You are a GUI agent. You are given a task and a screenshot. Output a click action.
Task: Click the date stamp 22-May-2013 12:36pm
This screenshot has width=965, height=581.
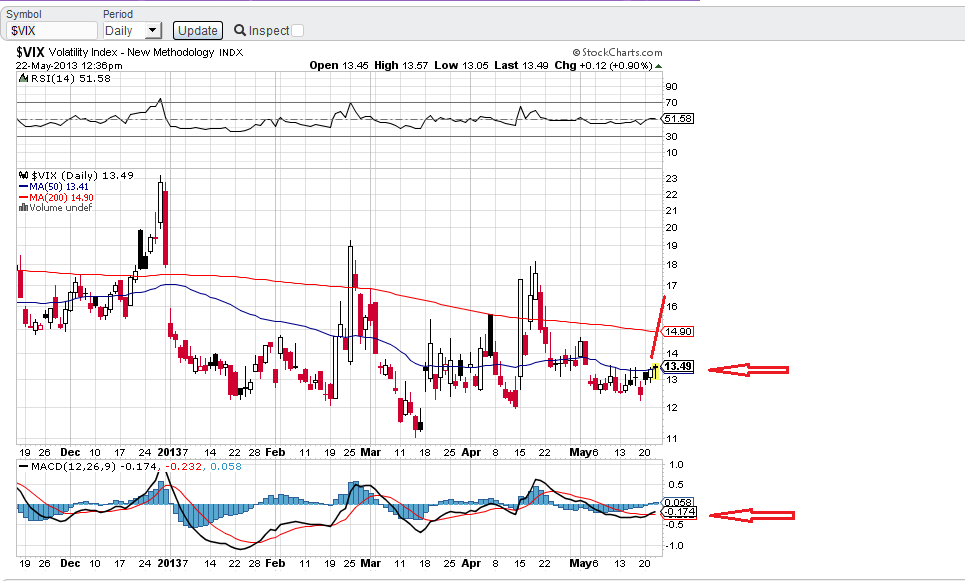[x=69, y=66]
